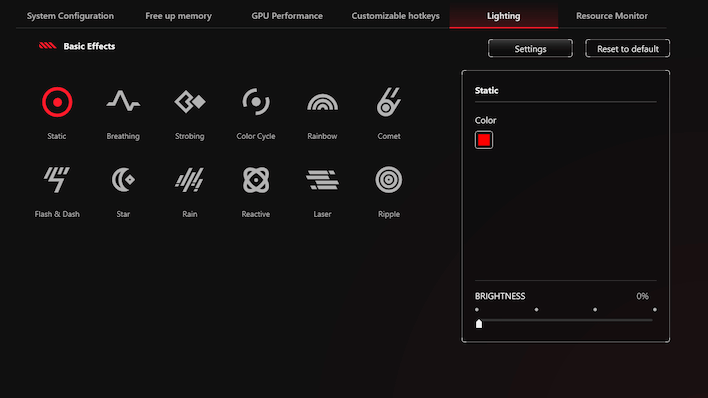Open Customizable hotkeys tab

coord(395,16)
